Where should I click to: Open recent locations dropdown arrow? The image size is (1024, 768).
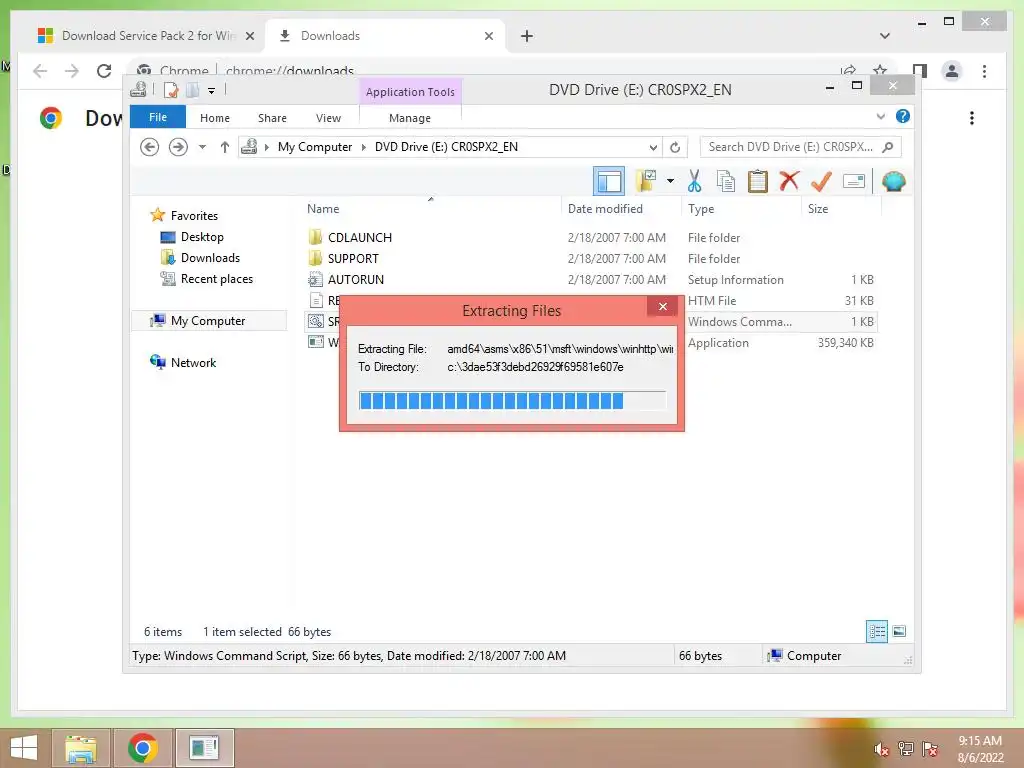(x=202, y=147)
